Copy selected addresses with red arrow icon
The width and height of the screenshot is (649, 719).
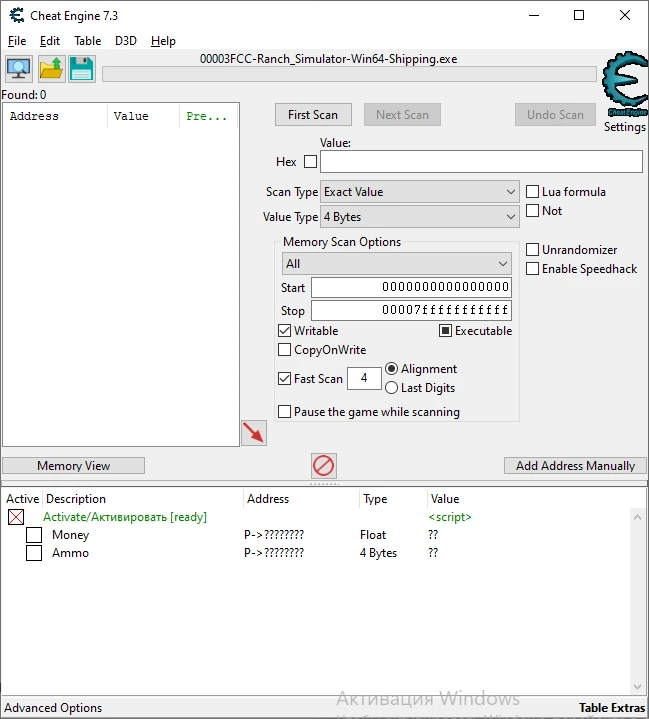[x=254, y=433]
